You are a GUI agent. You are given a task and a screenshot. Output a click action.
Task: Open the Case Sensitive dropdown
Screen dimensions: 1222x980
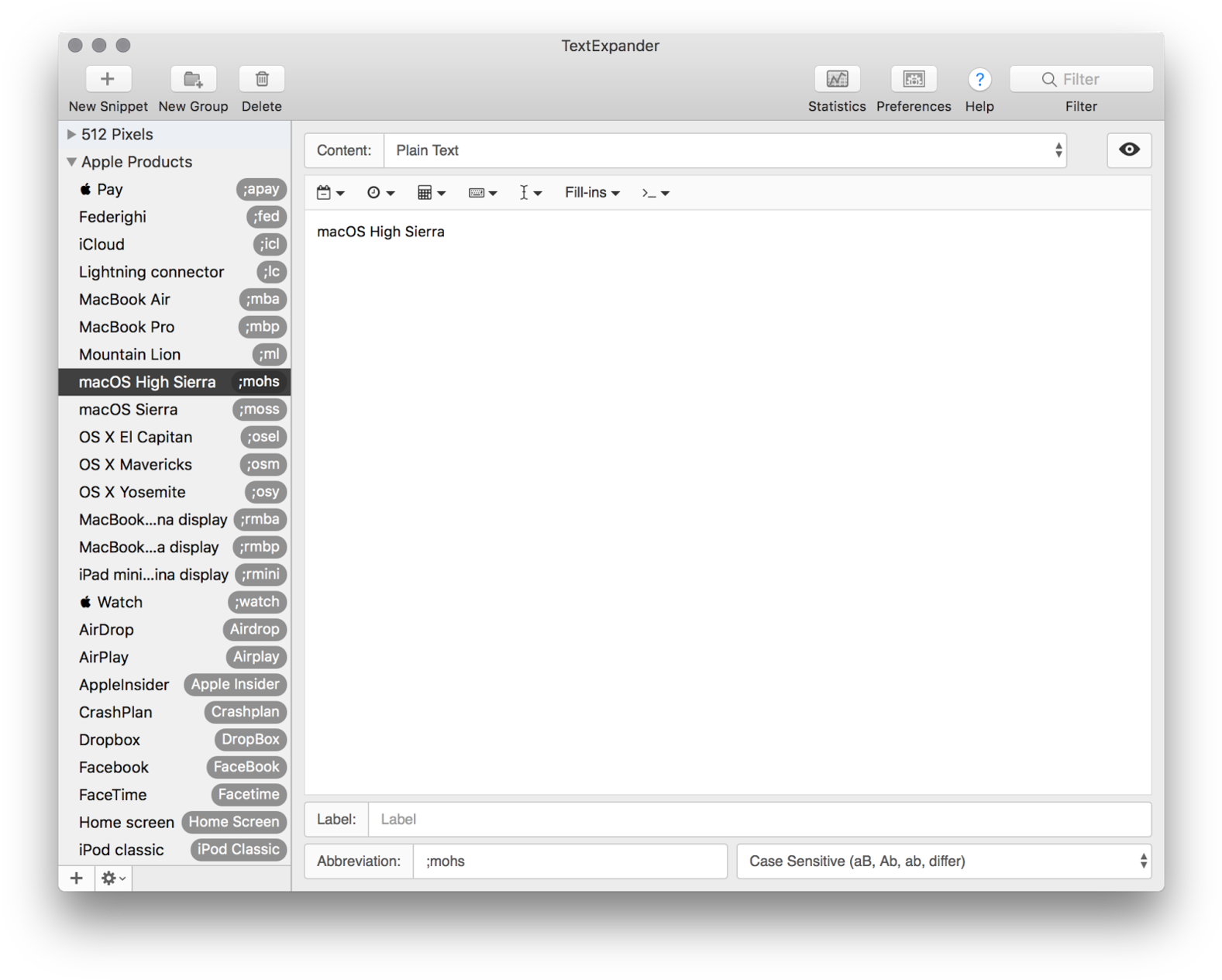click(x=944, y=861)
